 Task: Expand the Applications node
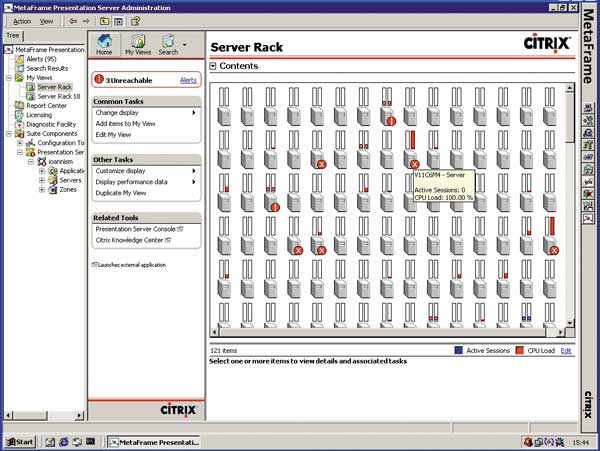[42, 171]
